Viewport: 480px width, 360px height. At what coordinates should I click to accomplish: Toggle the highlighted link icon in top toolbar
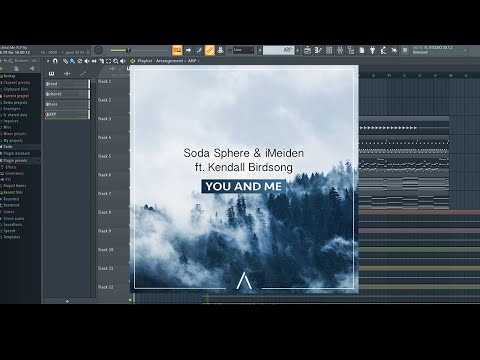[210, 50]
